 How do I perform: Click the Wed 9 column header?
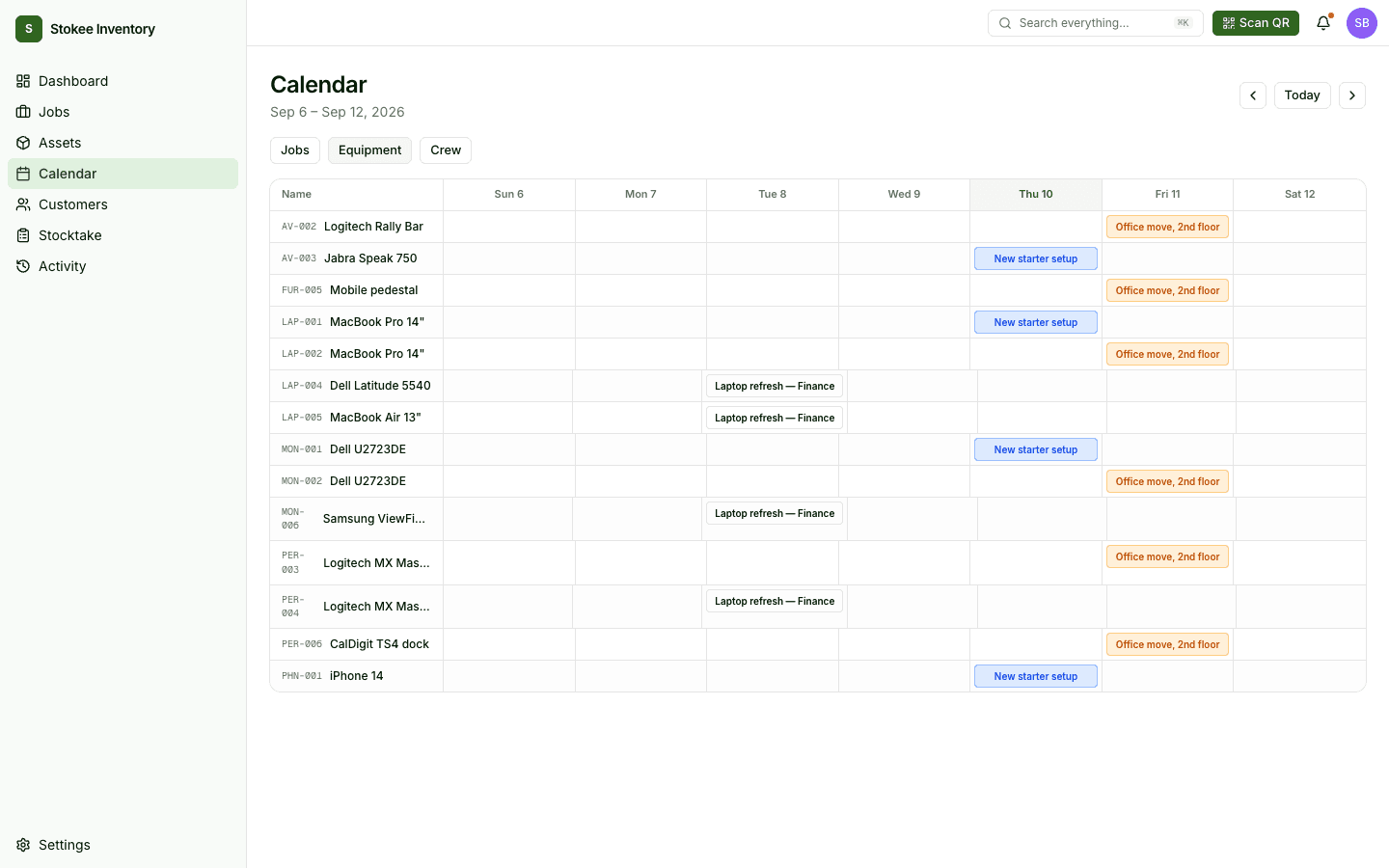[904, 195]
